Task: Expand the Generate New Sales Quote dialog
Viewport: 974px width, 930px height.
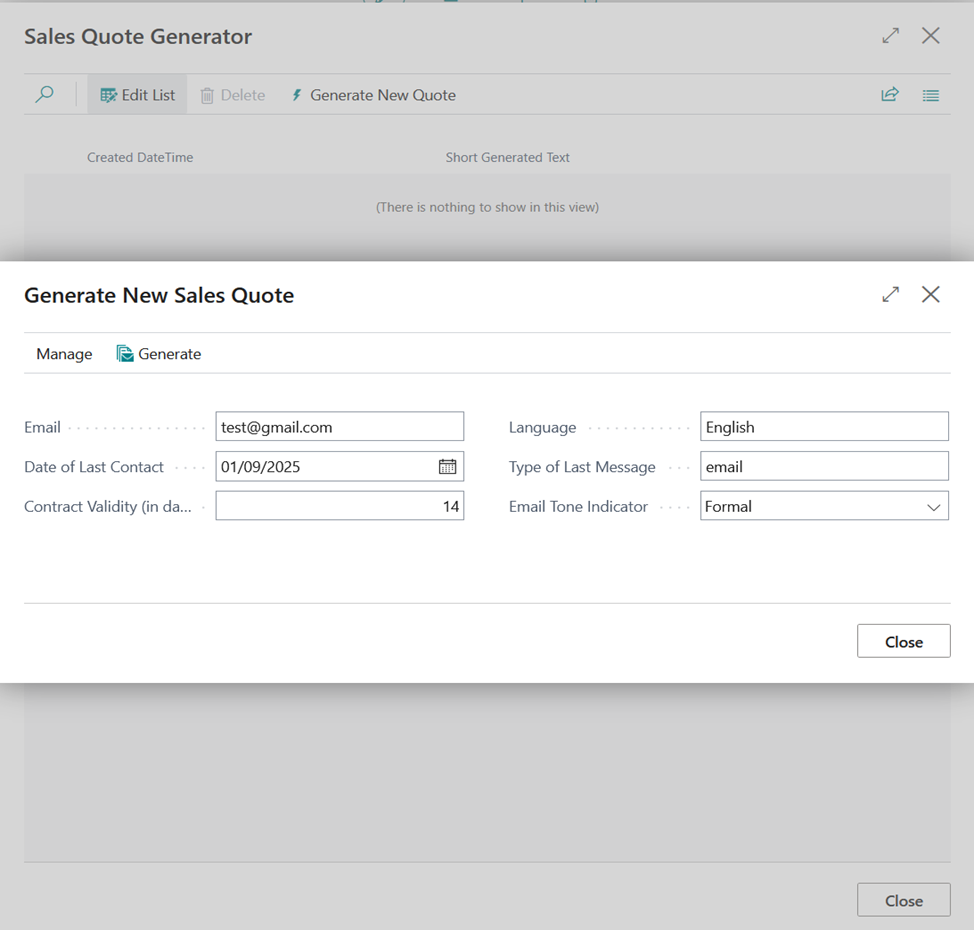Action: pos(890,294)
